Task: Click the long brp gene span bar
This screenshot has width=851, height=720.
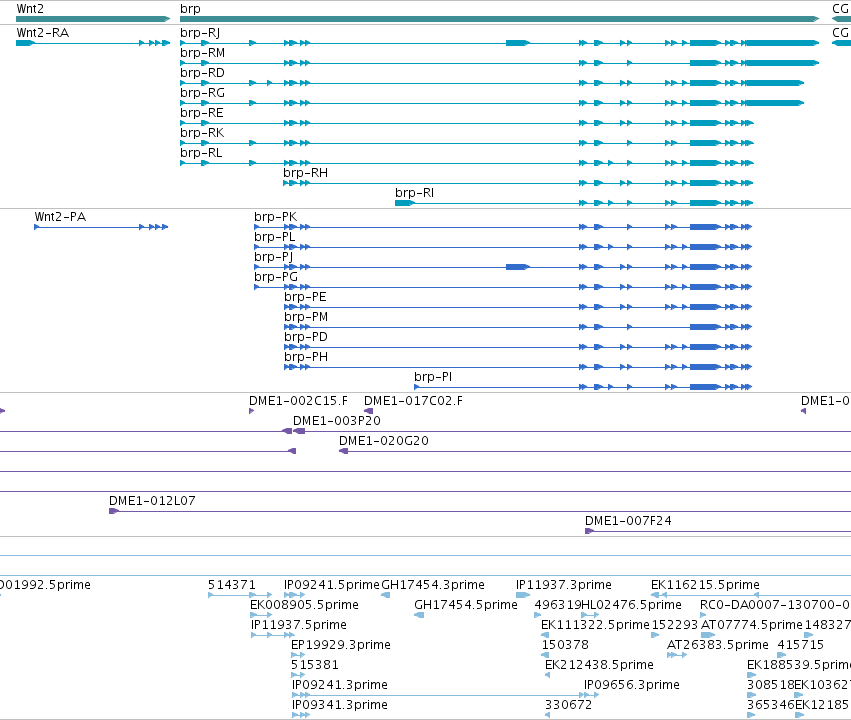Action: point(499,19)
